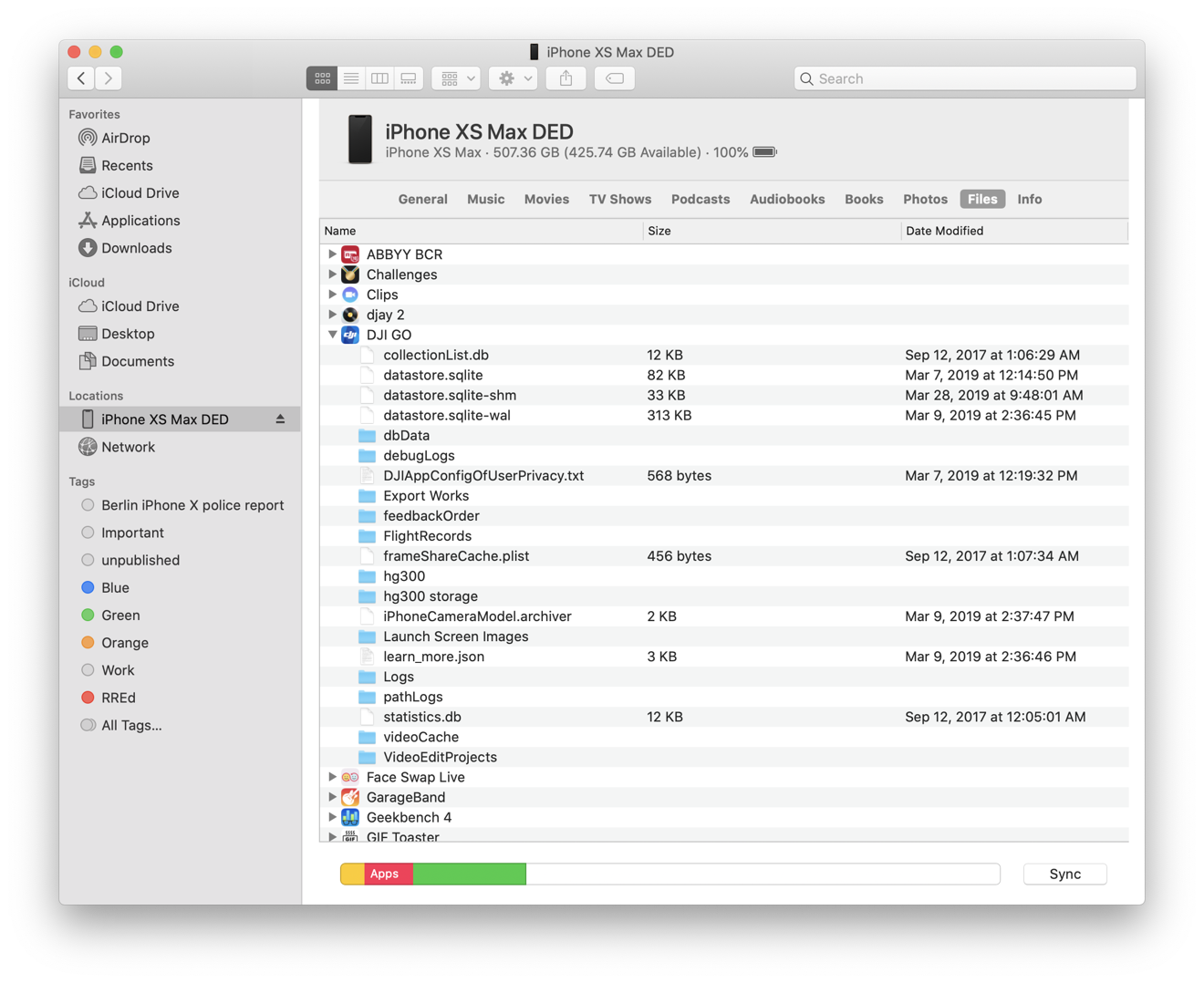Select the FlightRecords folder
Screen dimensions: 1204x983
click(724, 536)
